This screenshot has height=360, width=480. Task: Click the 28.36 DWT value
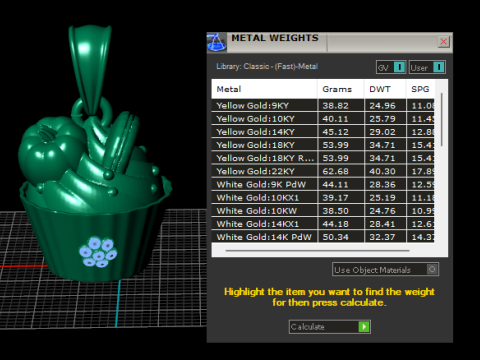(x=382, y=185)
